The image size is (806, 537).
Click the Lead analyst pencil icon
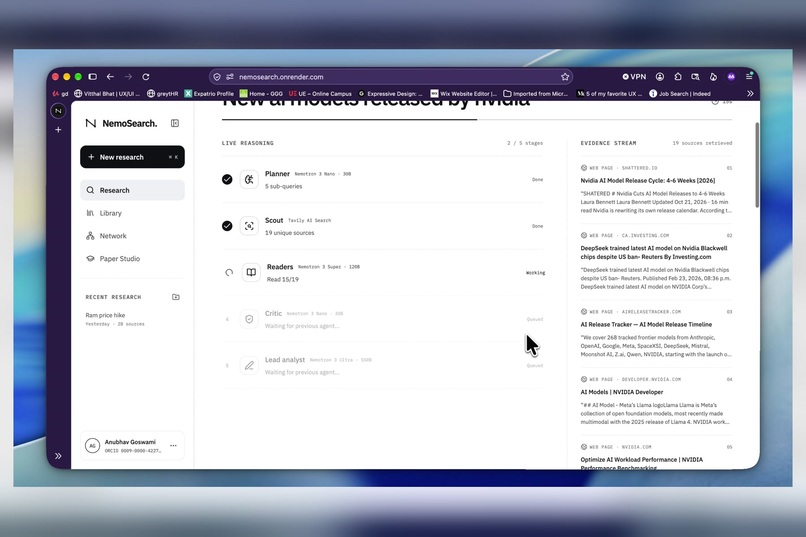[x=249, y=365]
